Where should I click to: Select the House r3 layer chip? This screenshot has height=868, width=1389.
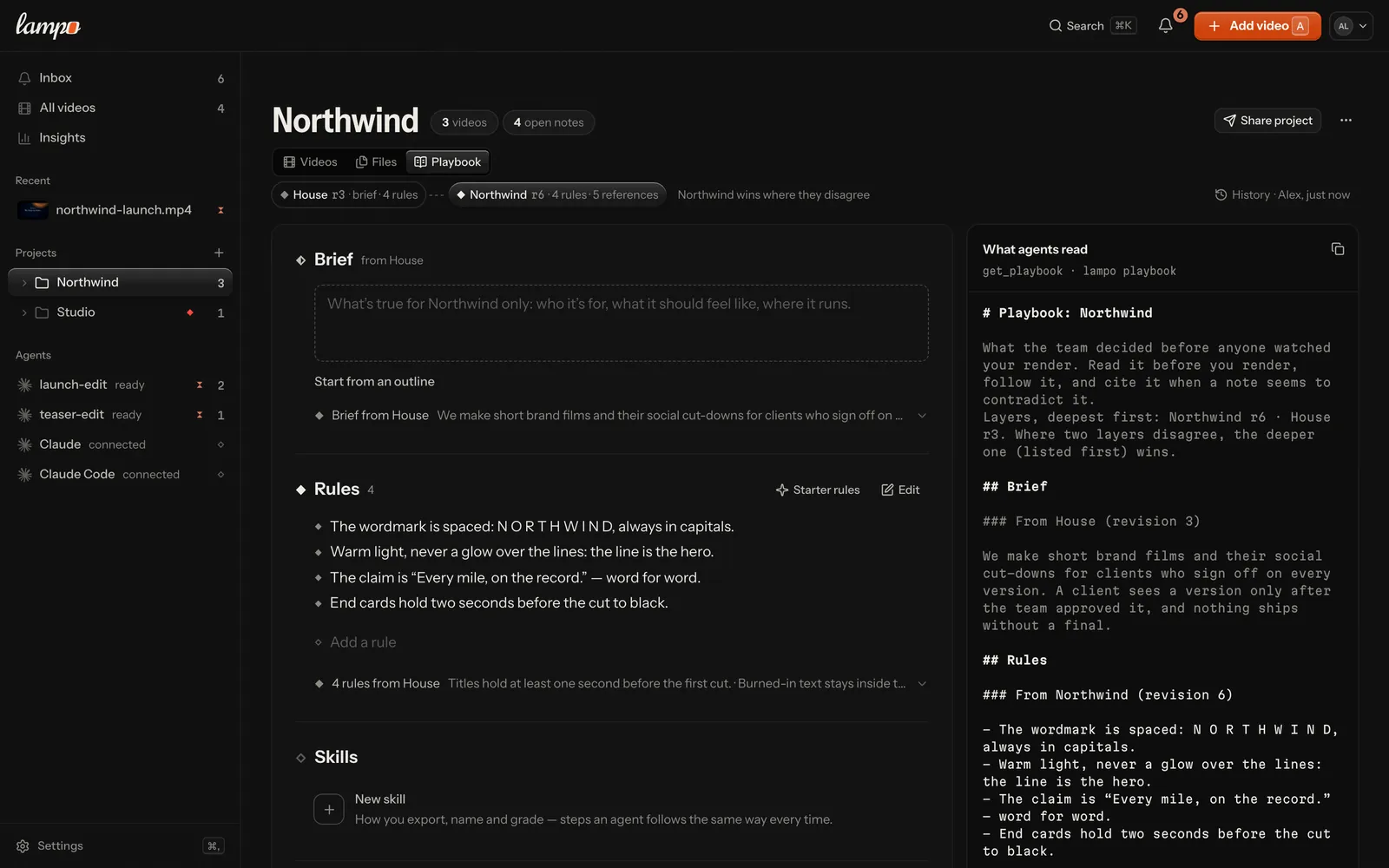348,195
